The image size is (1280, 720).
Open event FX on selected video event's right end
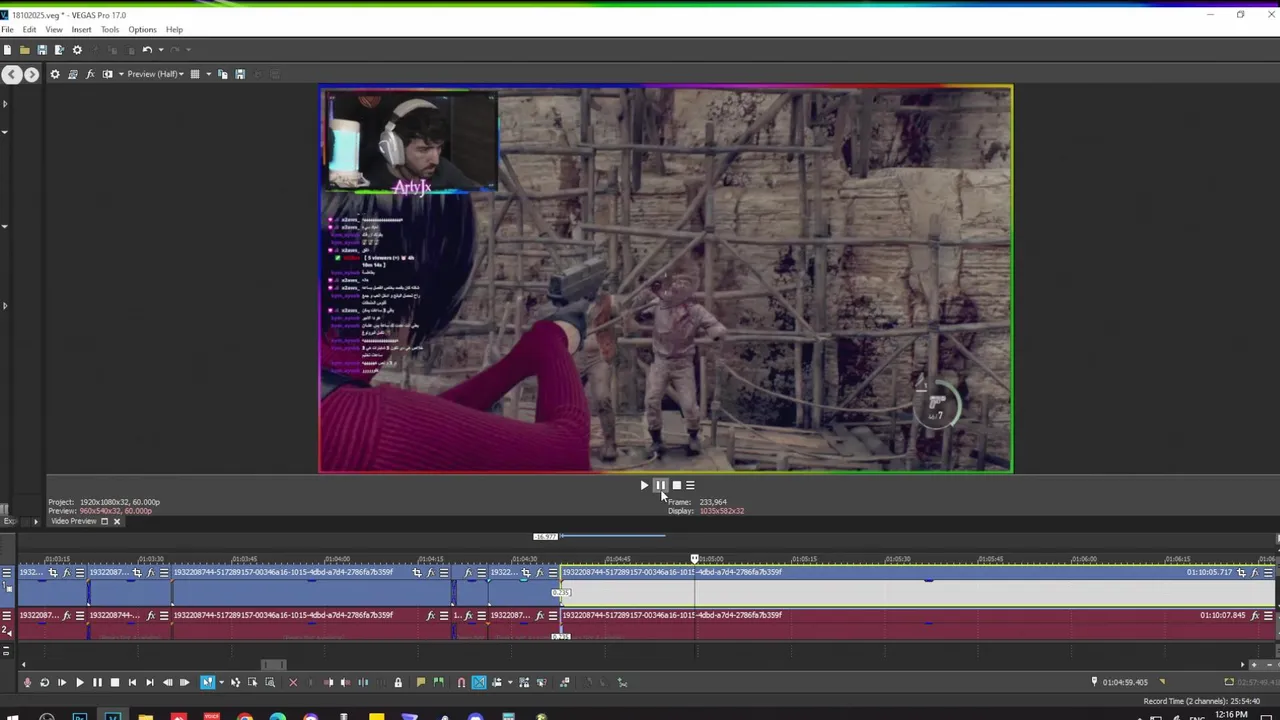1254,572
